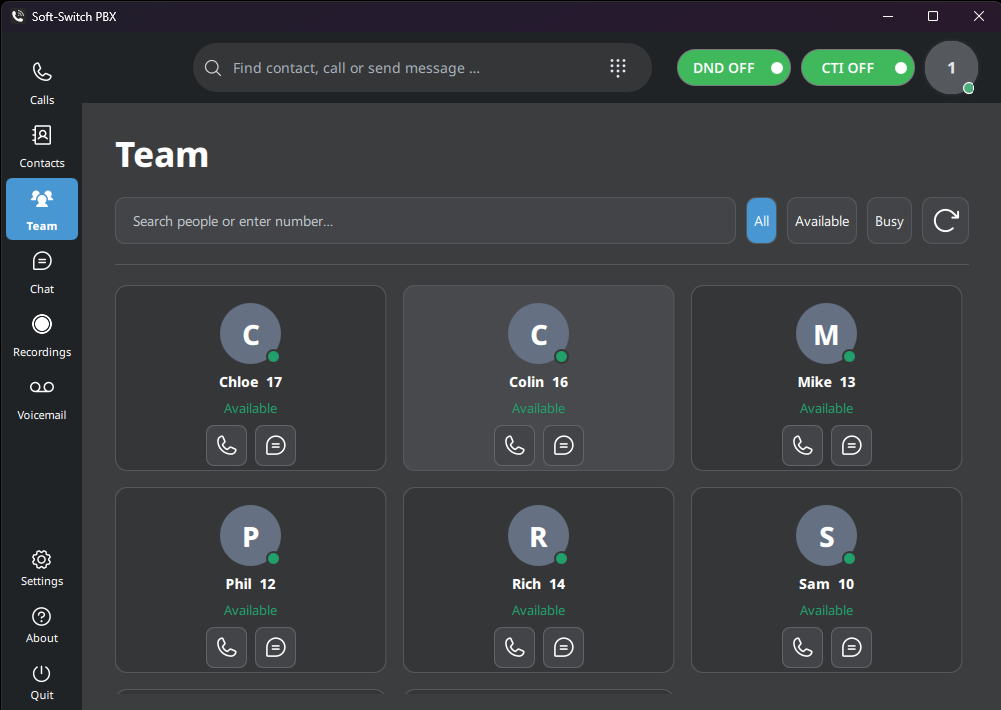Open the Voicemail section
This screenshot has height=710, width=1001.
[x=41, y=399]
